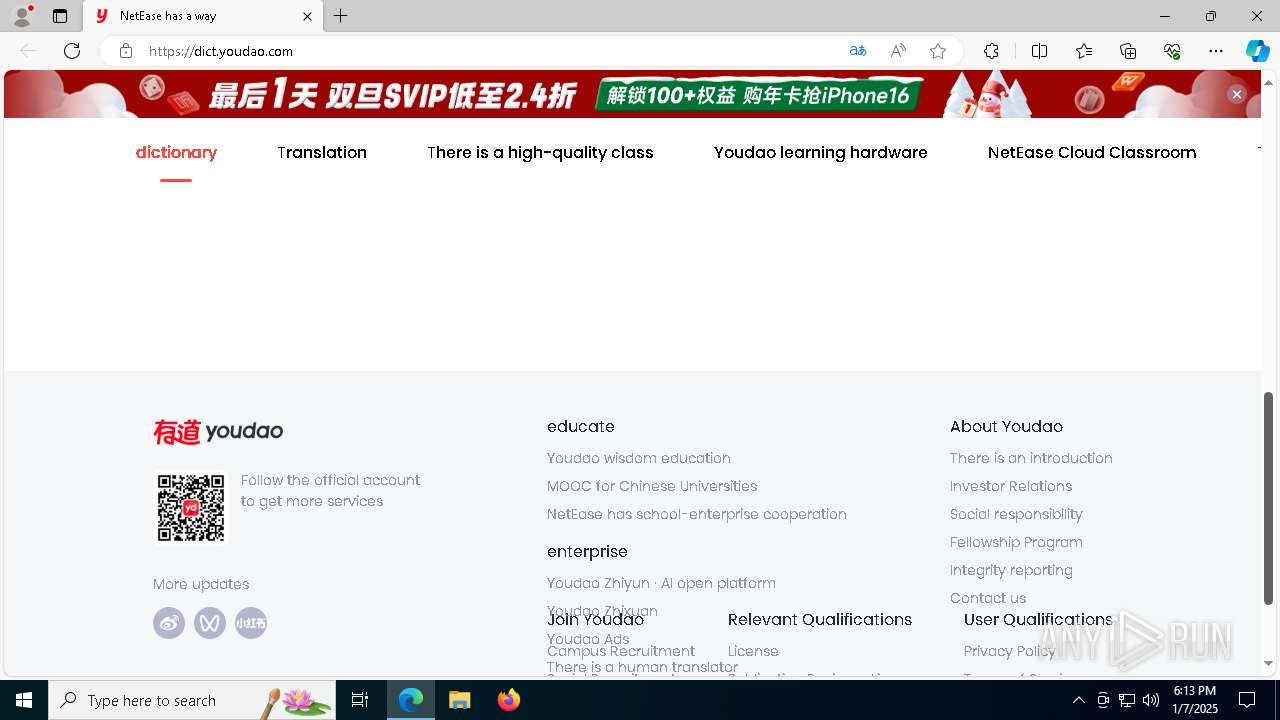Open NetEase has school-enterprise cooperation link
The image size is (1280, 720).
(697, 514)
